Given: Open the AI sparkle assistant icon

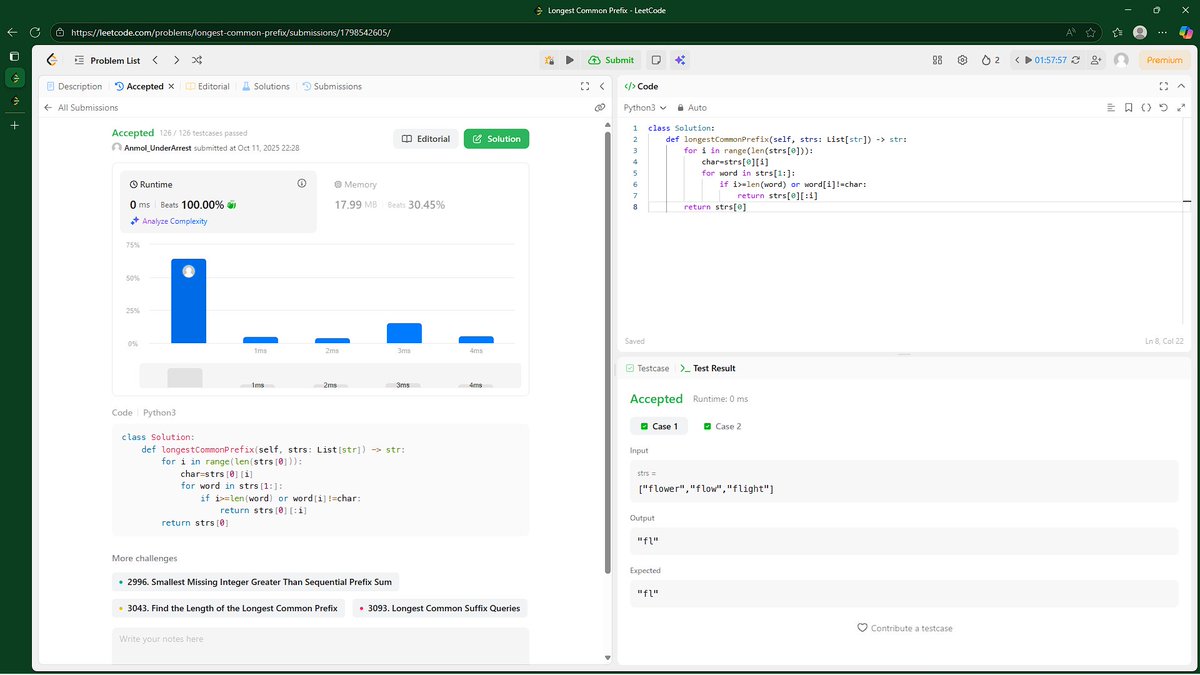Looking at the screenshot, I should click(680, 60).
